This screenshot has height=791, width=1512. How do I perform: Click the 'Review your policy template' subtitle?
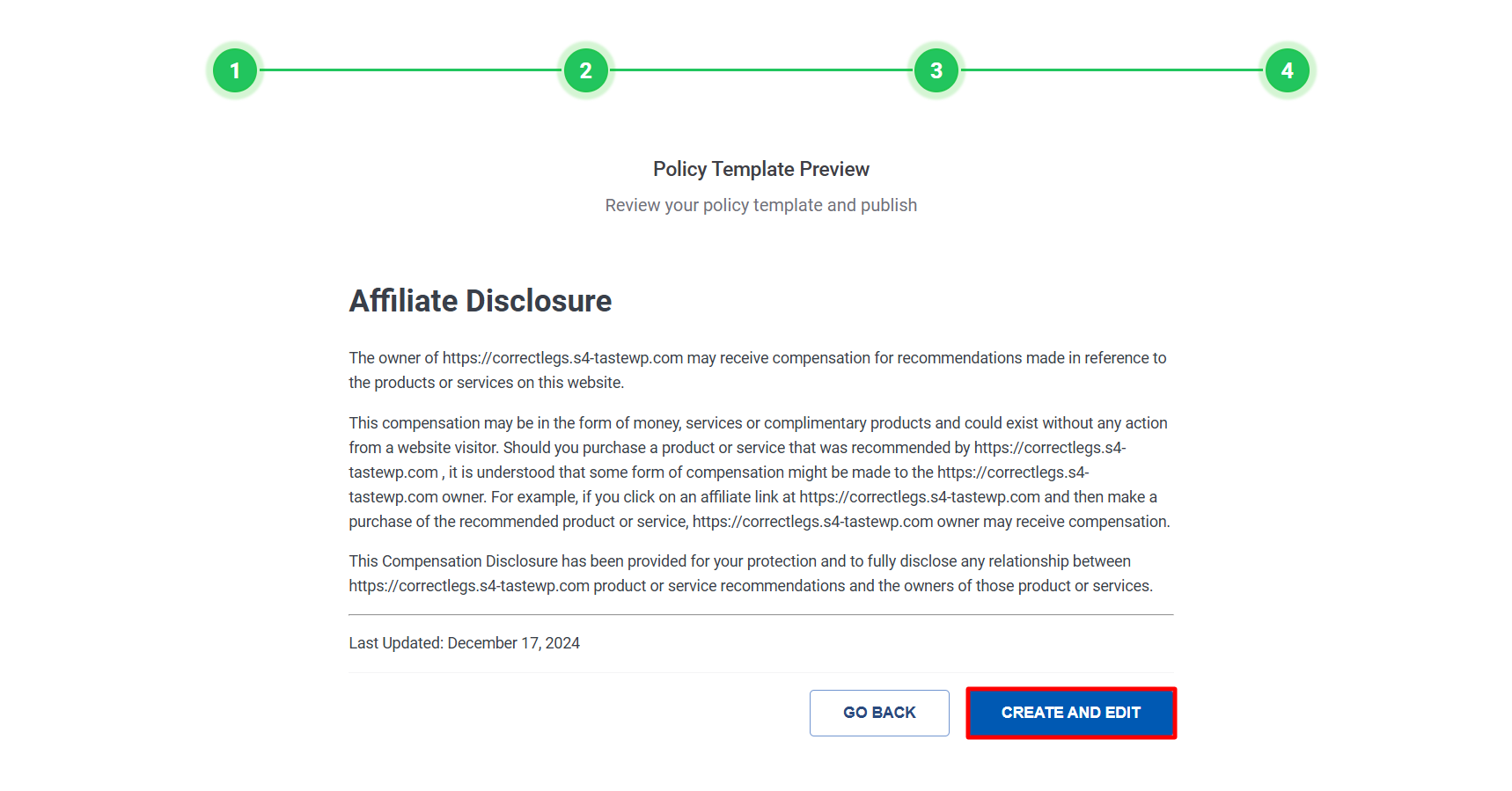point(760,205)
